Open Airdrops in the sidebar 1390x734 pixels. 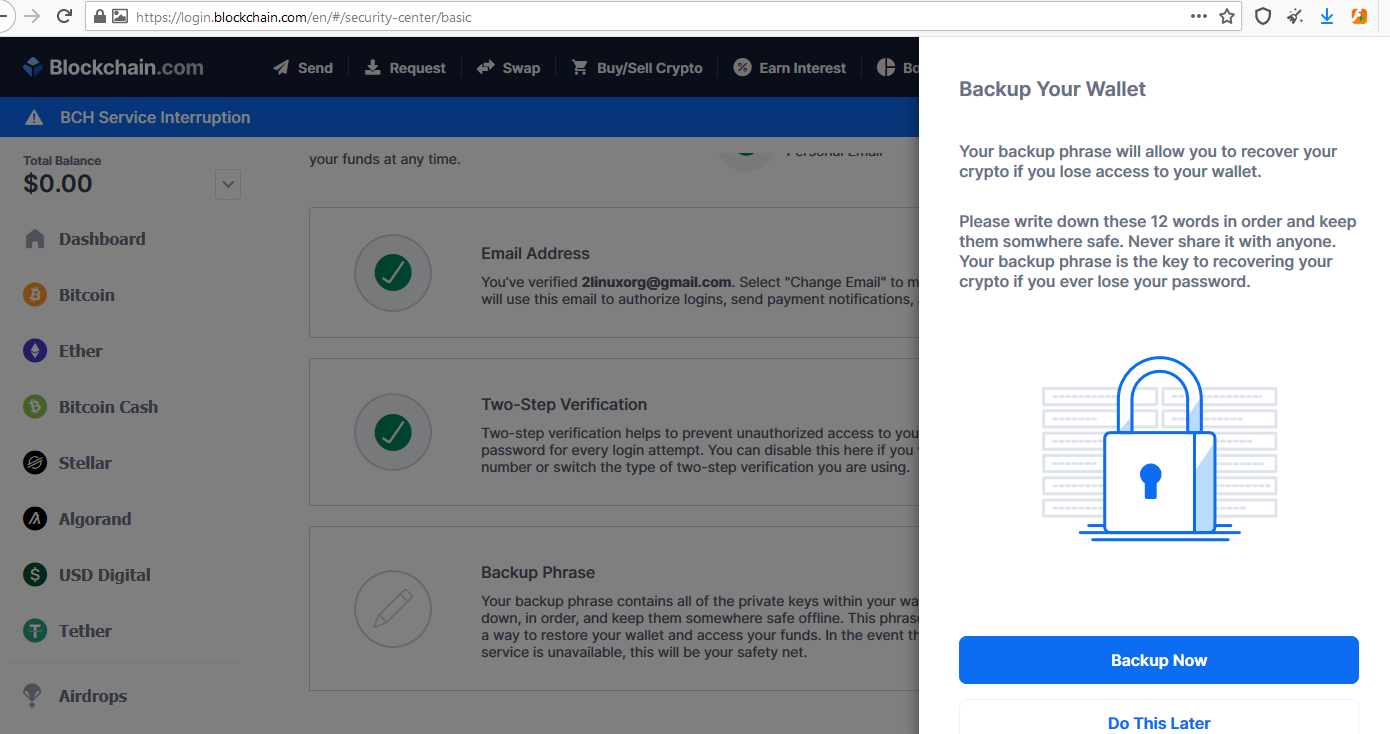(x=93, y=696)
